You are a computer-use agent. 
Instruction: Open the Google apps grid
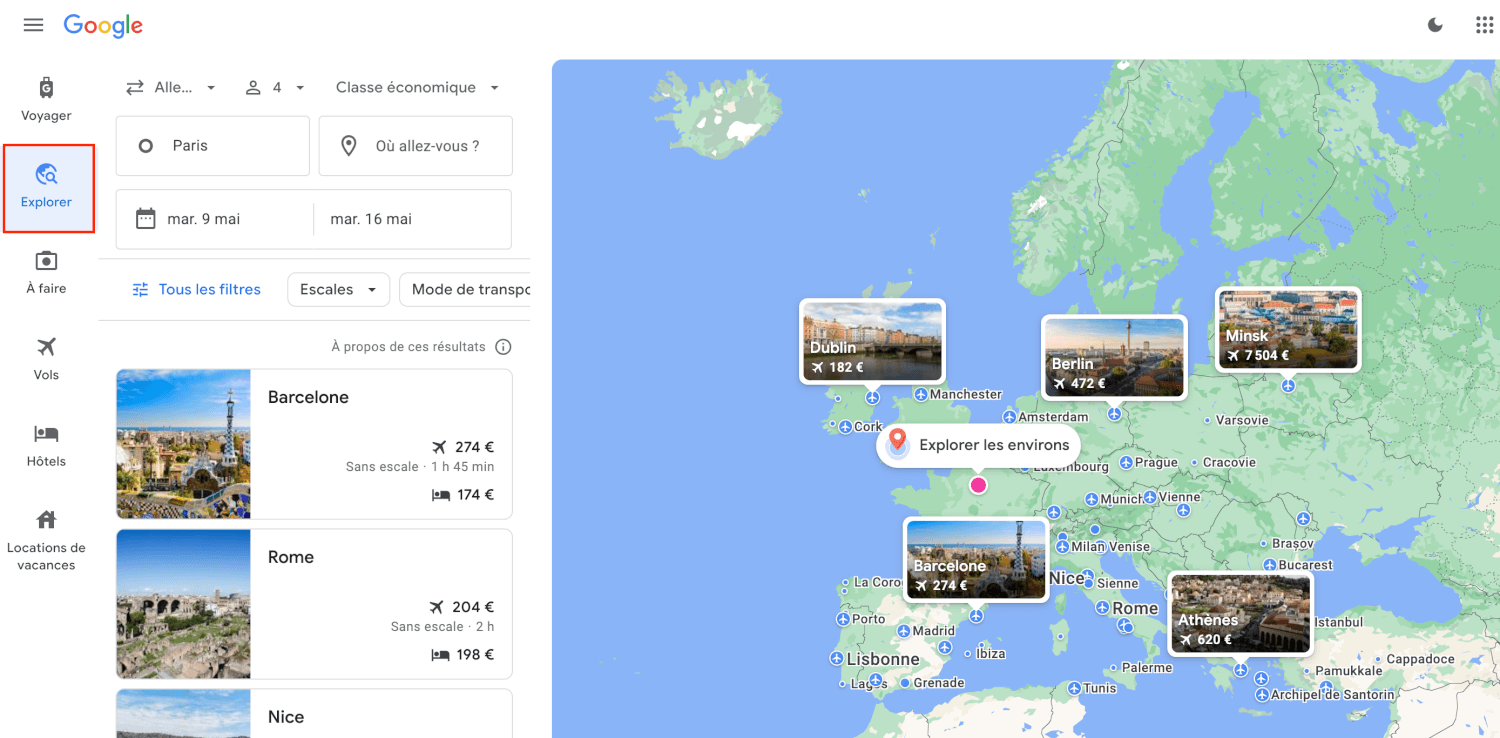point(1485,25)
